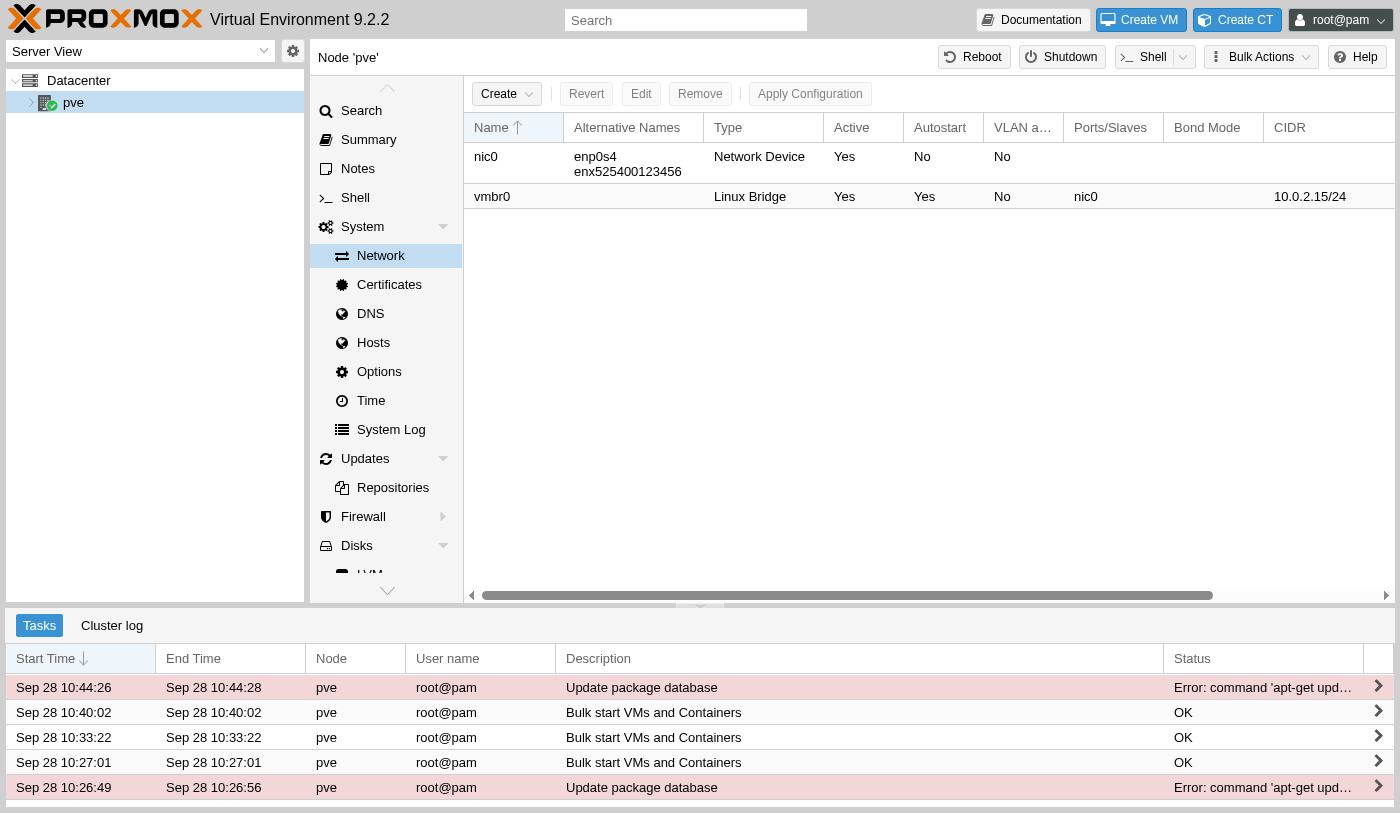Click the Remove button
This screenshot has width=1400, height=813.
click(x=700, y=94)
